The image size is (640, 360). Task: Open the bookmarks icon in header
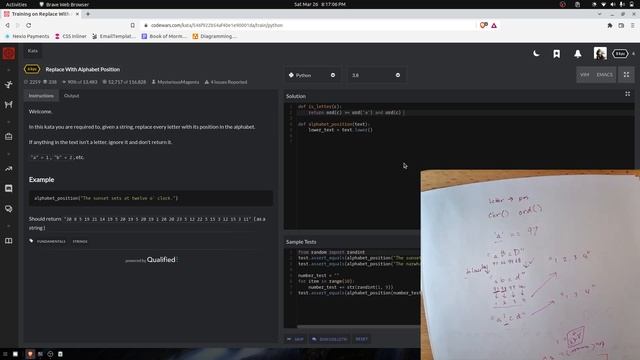[556, 54]
